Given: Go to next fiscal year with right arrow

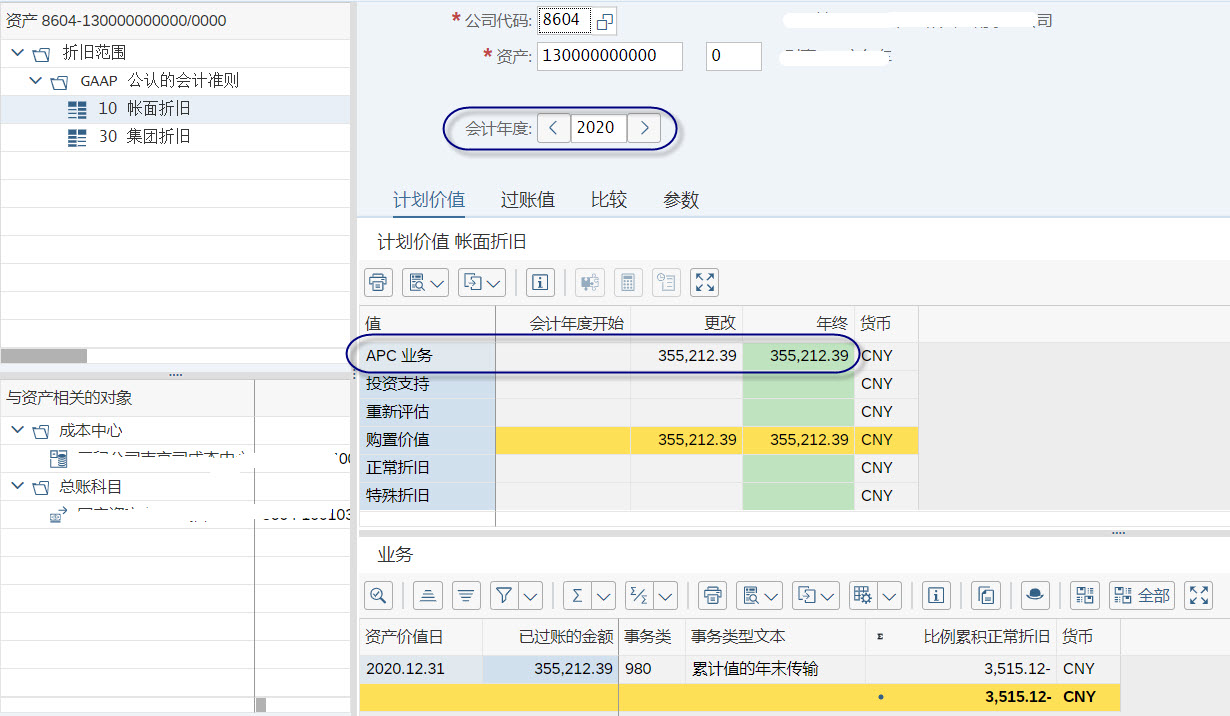Looking at the screenshot, I should point(644,128).
